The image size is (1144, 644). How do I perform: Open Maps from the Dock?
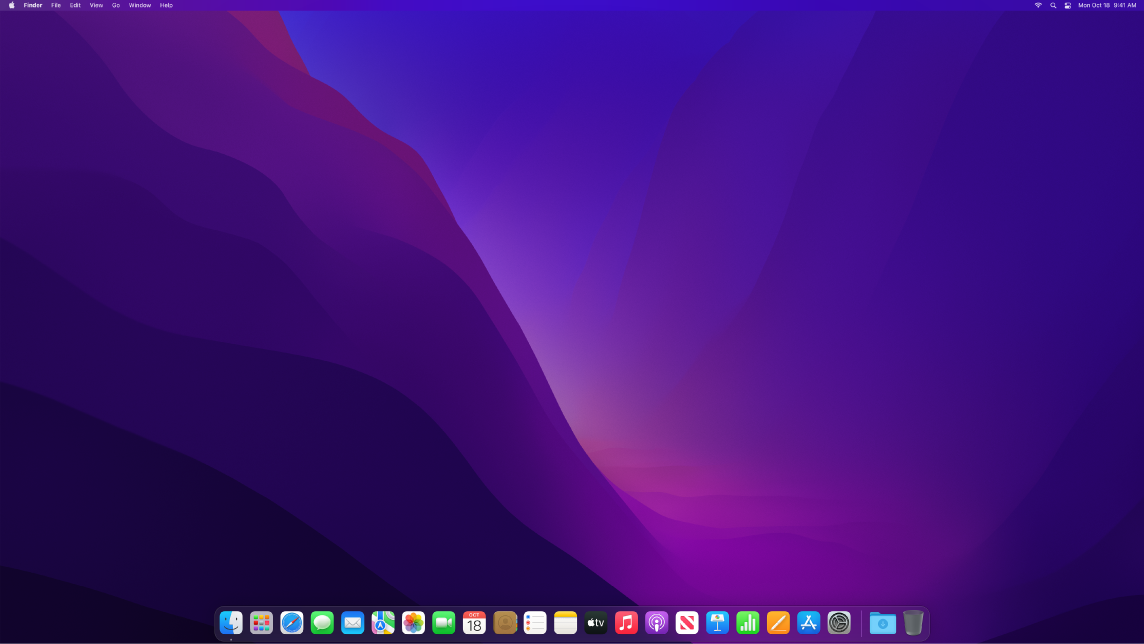[x=383, y=622]
